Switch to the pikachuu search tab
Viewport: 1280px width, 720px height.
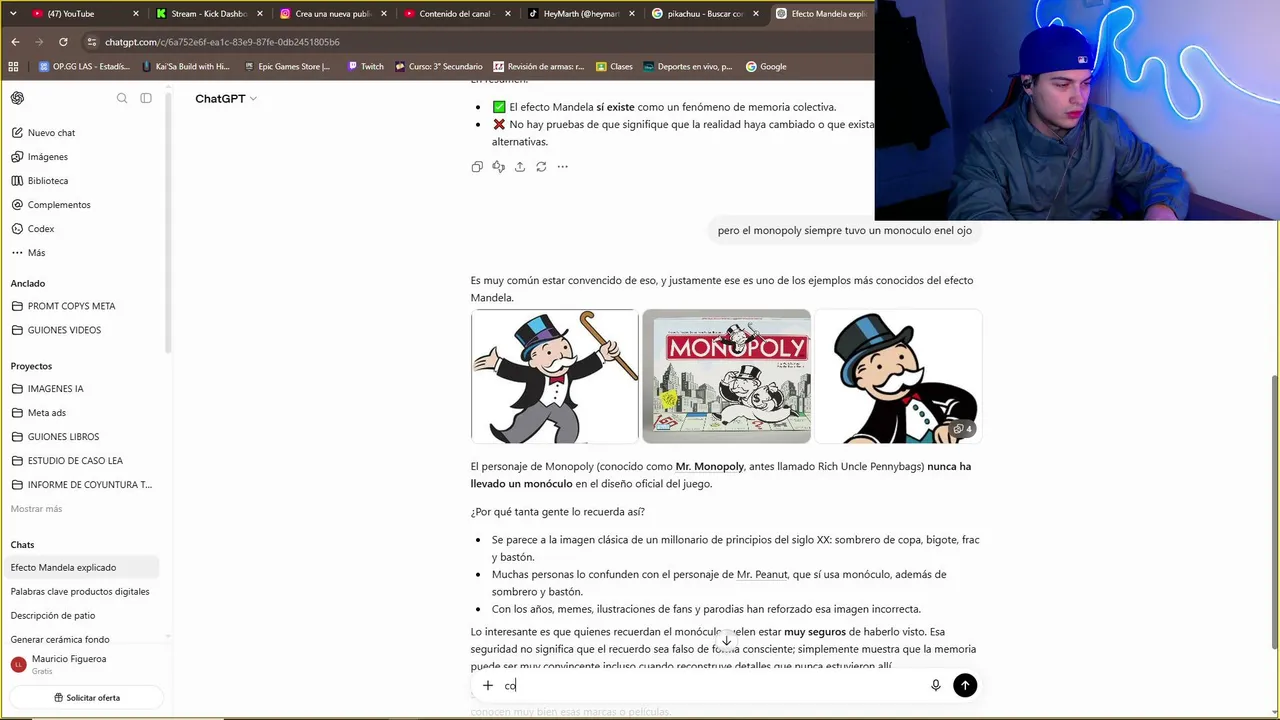point(704,14)
